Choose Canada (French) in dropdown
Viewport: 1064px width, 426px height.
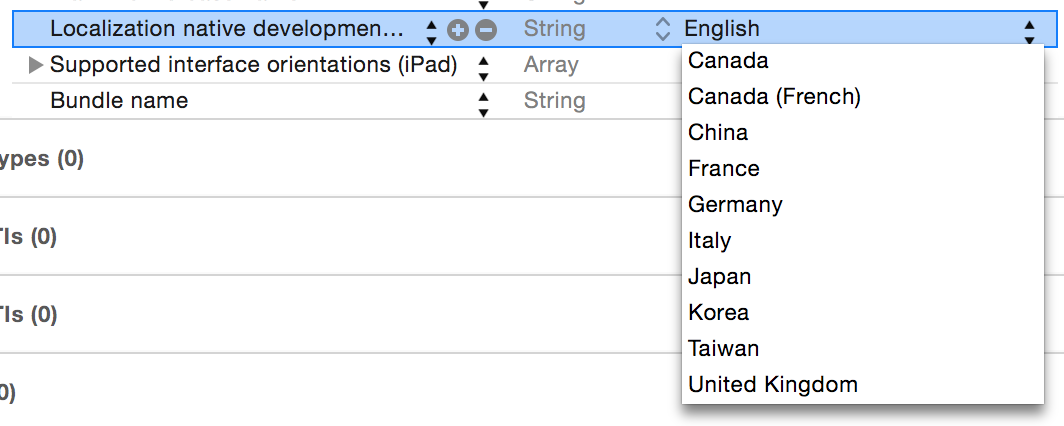(x=774, y=96)
